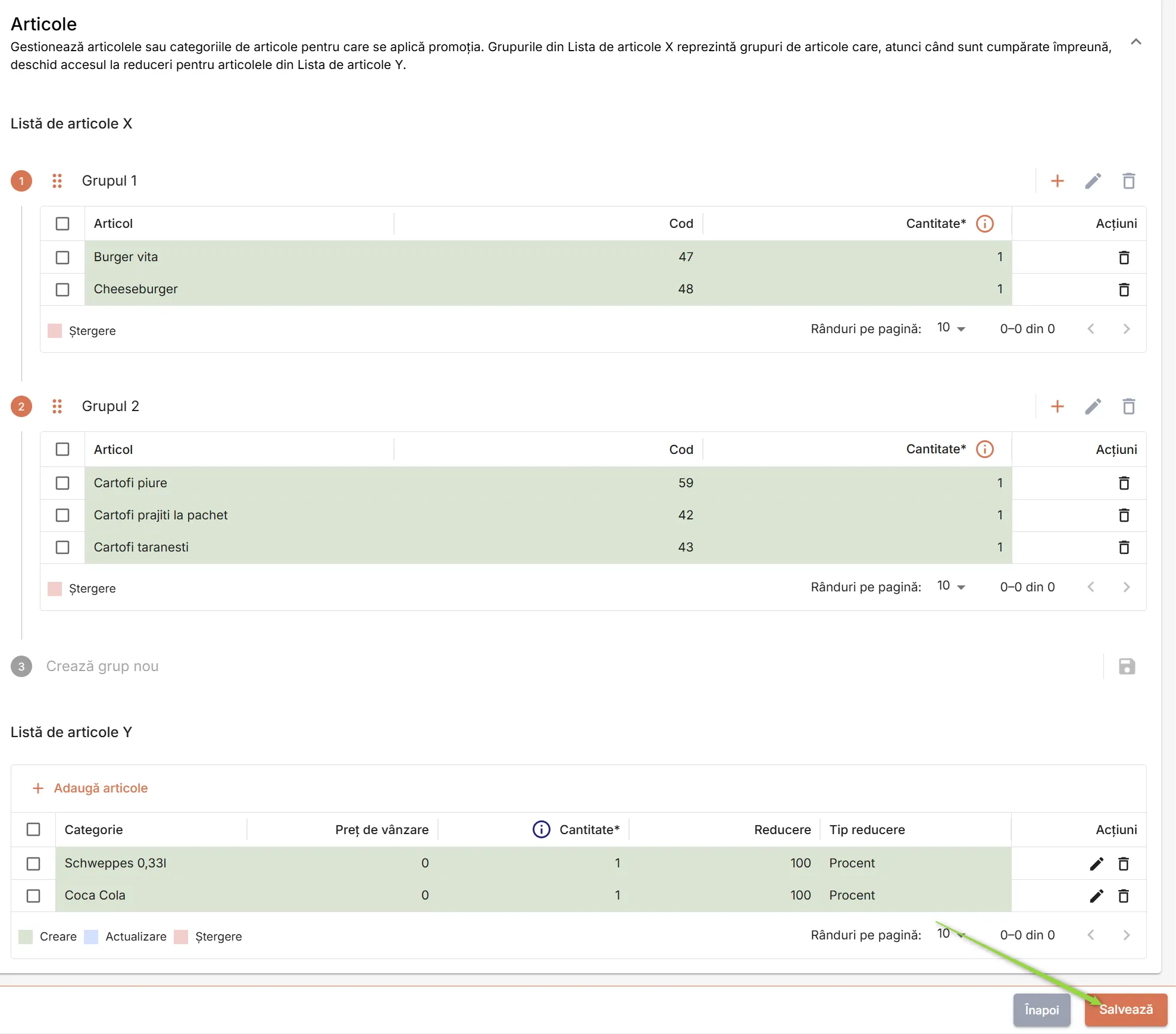Edit the Schweppes 0,33l row

[1096, 863]
